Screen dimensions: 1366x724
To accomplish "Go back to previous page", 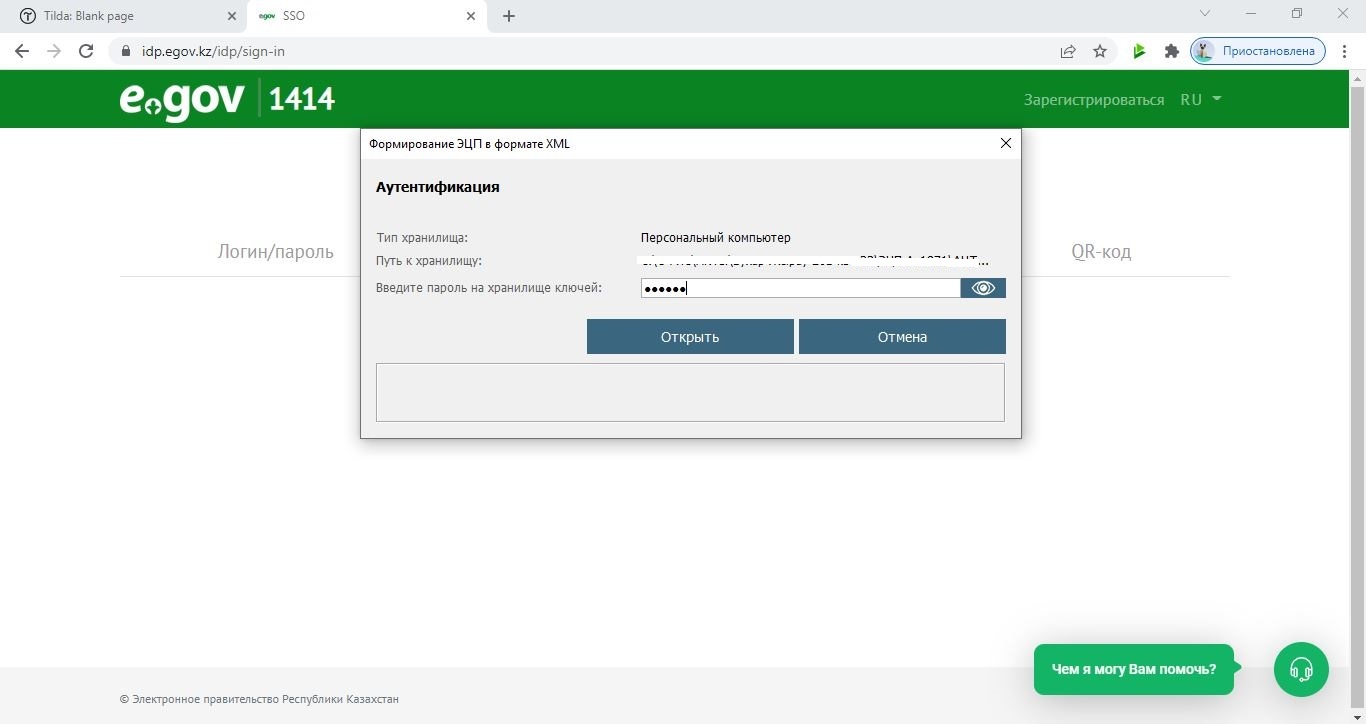I will tap(22, 51).
